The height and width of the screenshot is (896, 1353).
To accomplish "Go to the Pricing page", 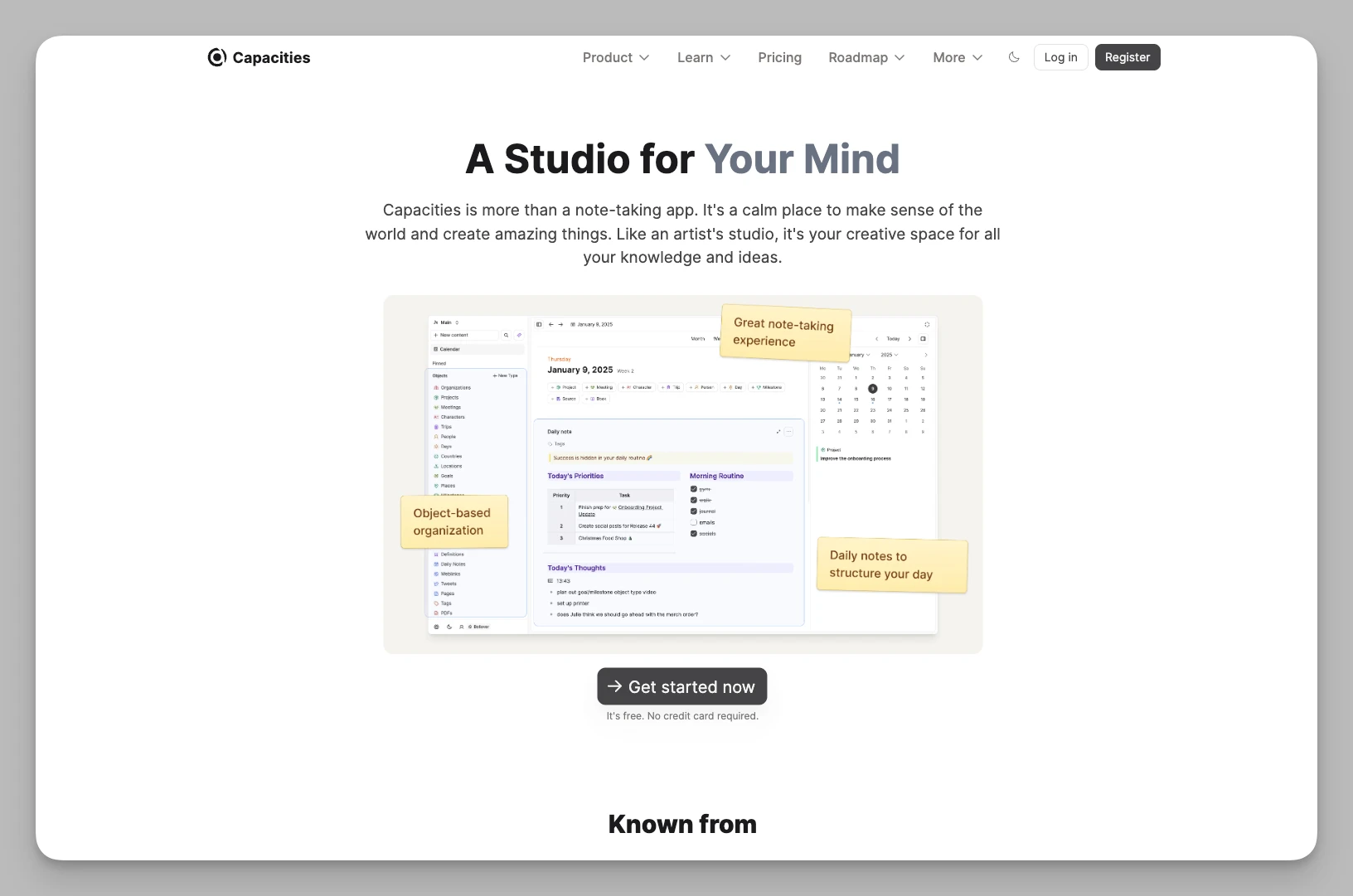I will (779, 57).
